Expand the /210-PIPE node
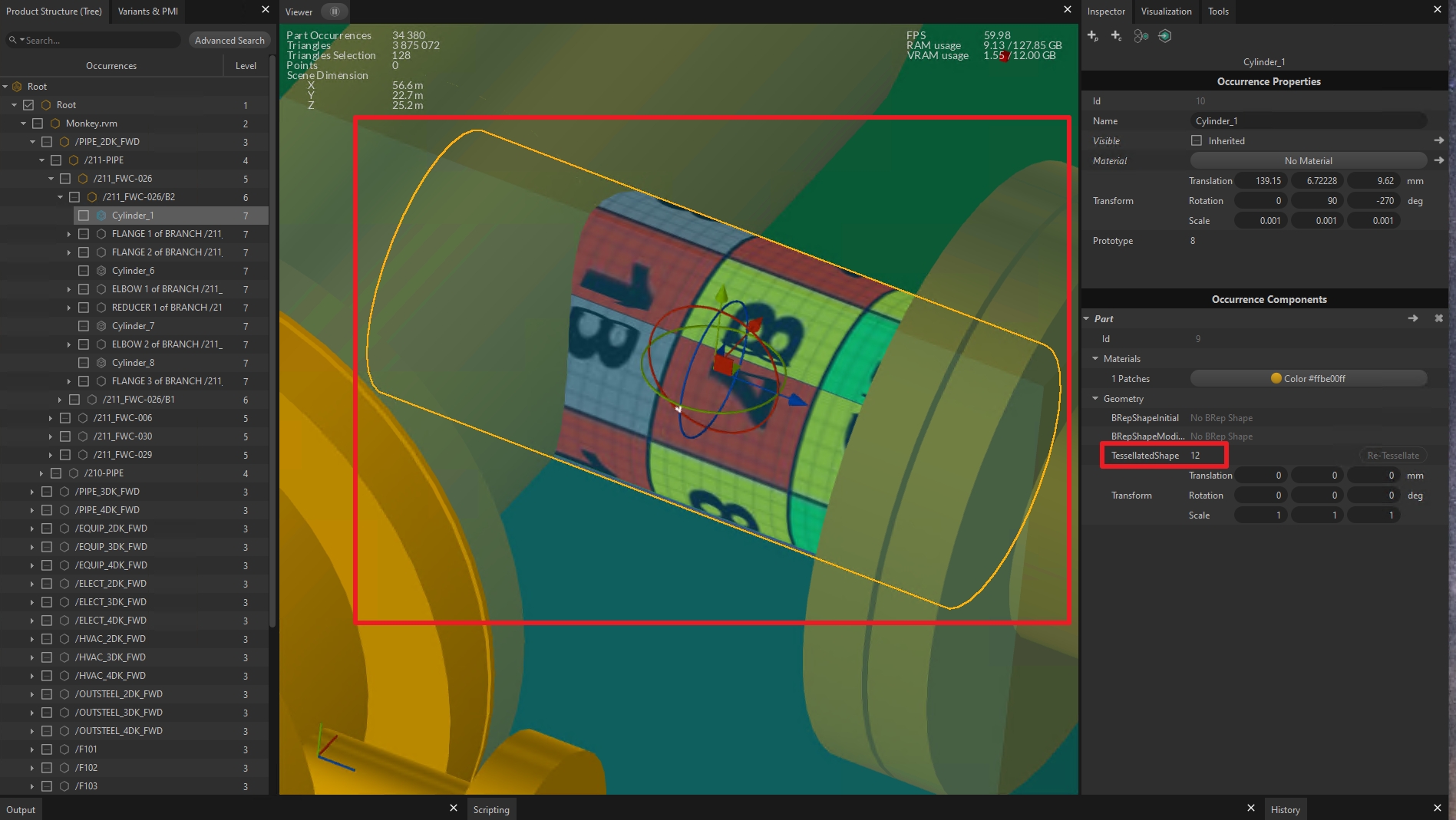Screen dimensions: 1456x820 click(41, 473)
